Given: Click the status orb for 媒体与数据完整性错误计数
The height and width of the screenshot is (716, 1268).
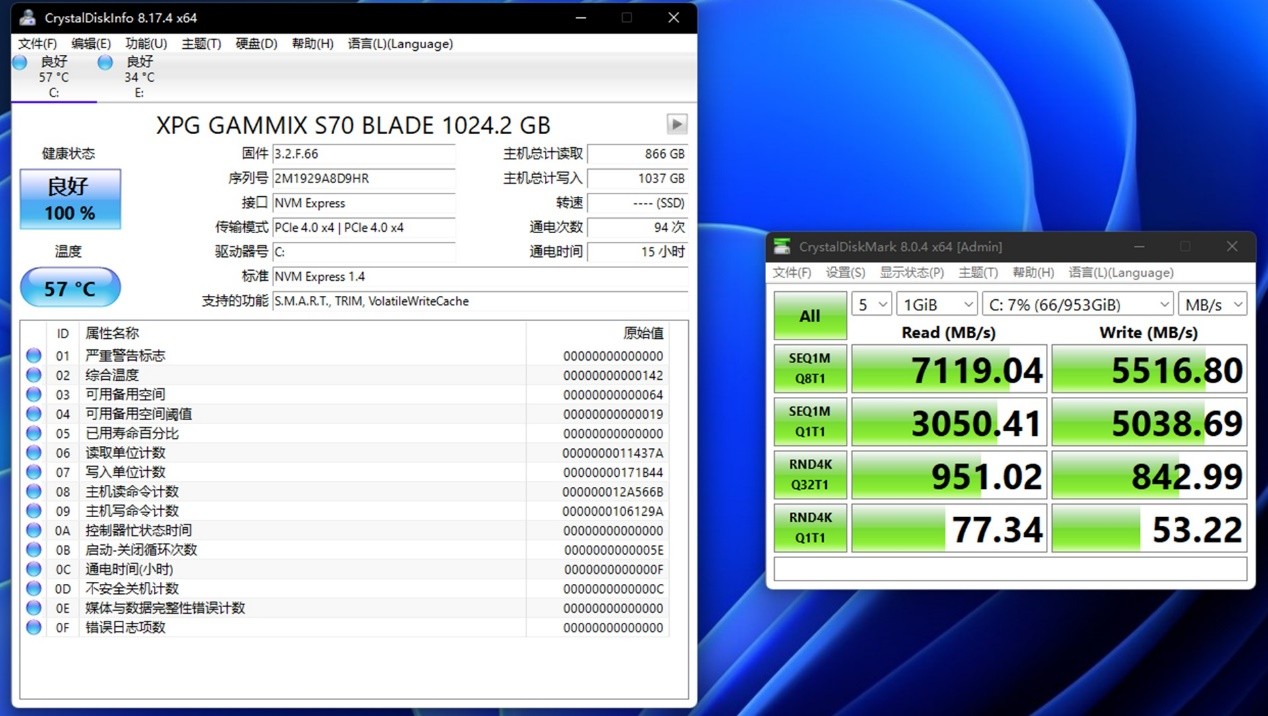Looking at the screenshot, I should click(34, 608).
